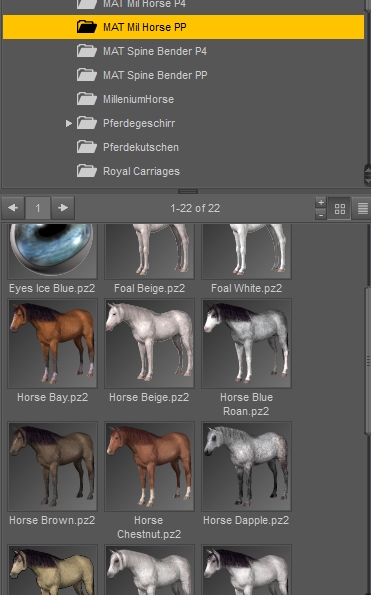Viewport: 371px width, 595px height.
Task: Click the MAT Spine Bender PP folder icon
Action: (x=86, y=75)
